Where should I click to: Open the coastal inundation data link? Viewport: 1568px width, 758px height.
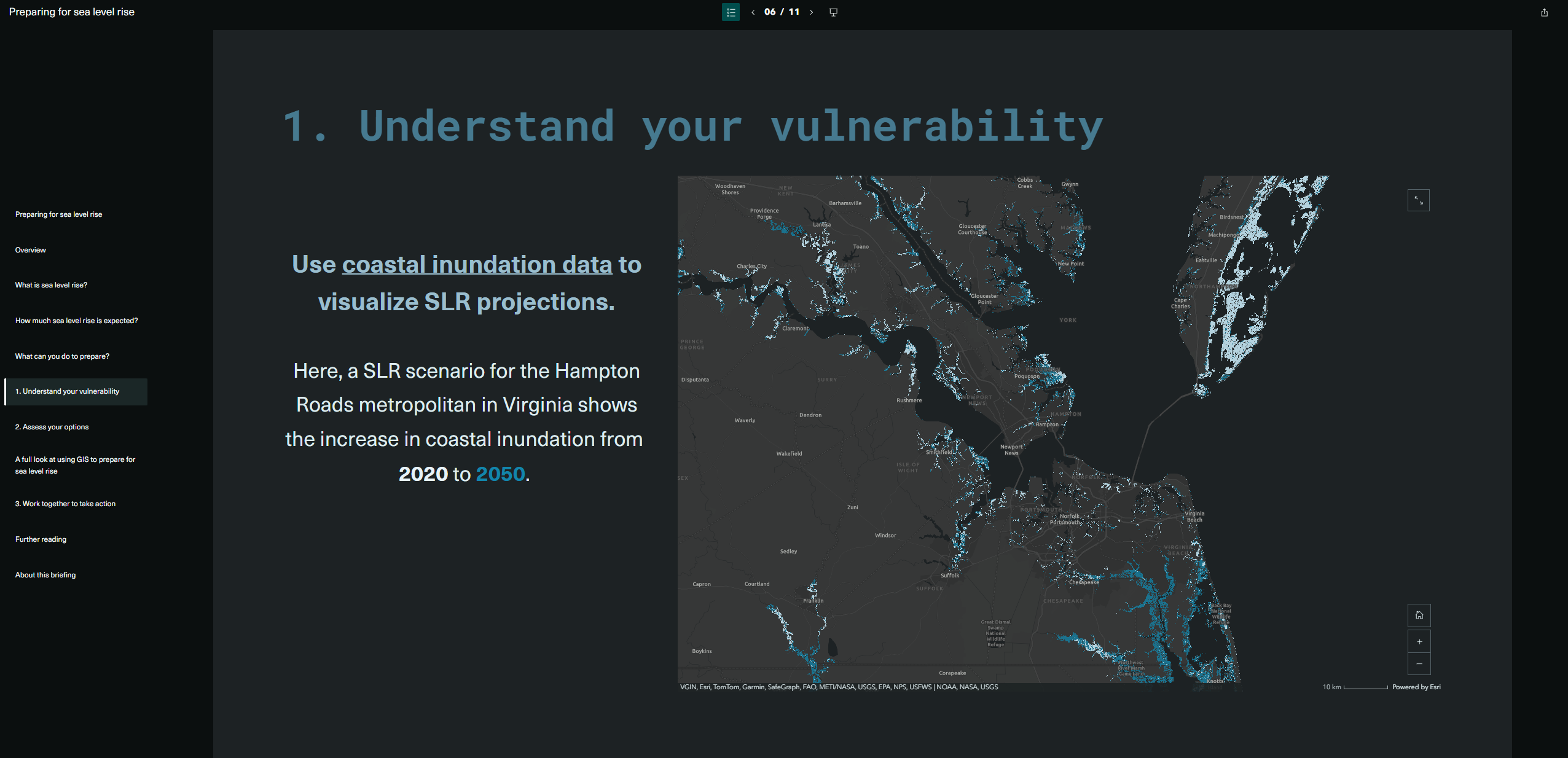coord(477,265)
